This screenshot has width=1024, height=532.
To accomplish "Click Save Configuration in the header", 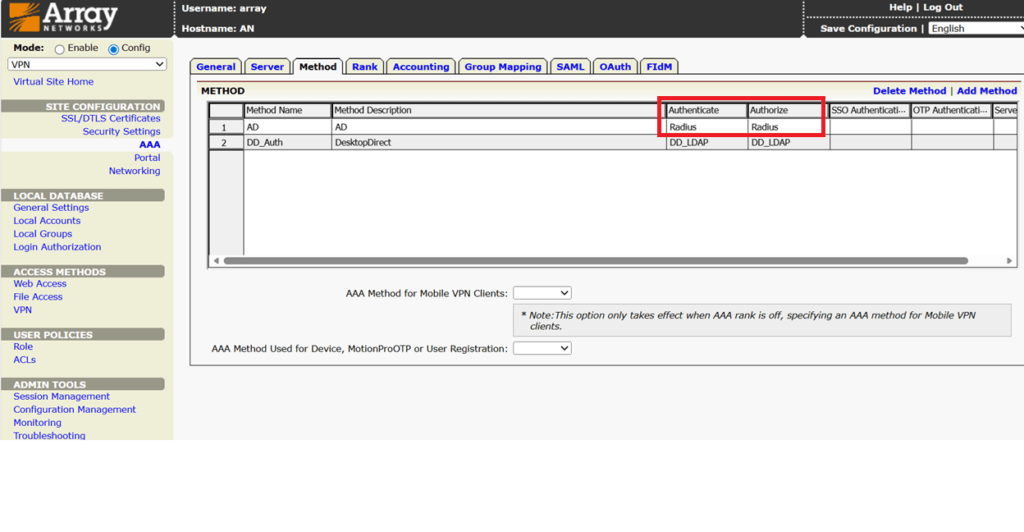I will tap(868, 29).
